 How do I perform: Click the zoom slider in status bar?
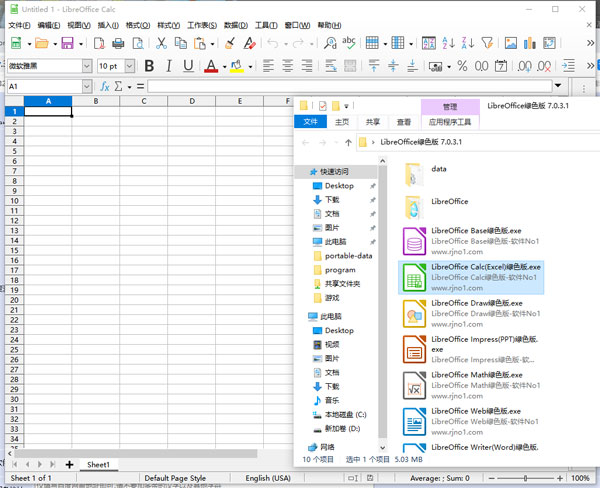pyautogui.click(x=527, y=479)
